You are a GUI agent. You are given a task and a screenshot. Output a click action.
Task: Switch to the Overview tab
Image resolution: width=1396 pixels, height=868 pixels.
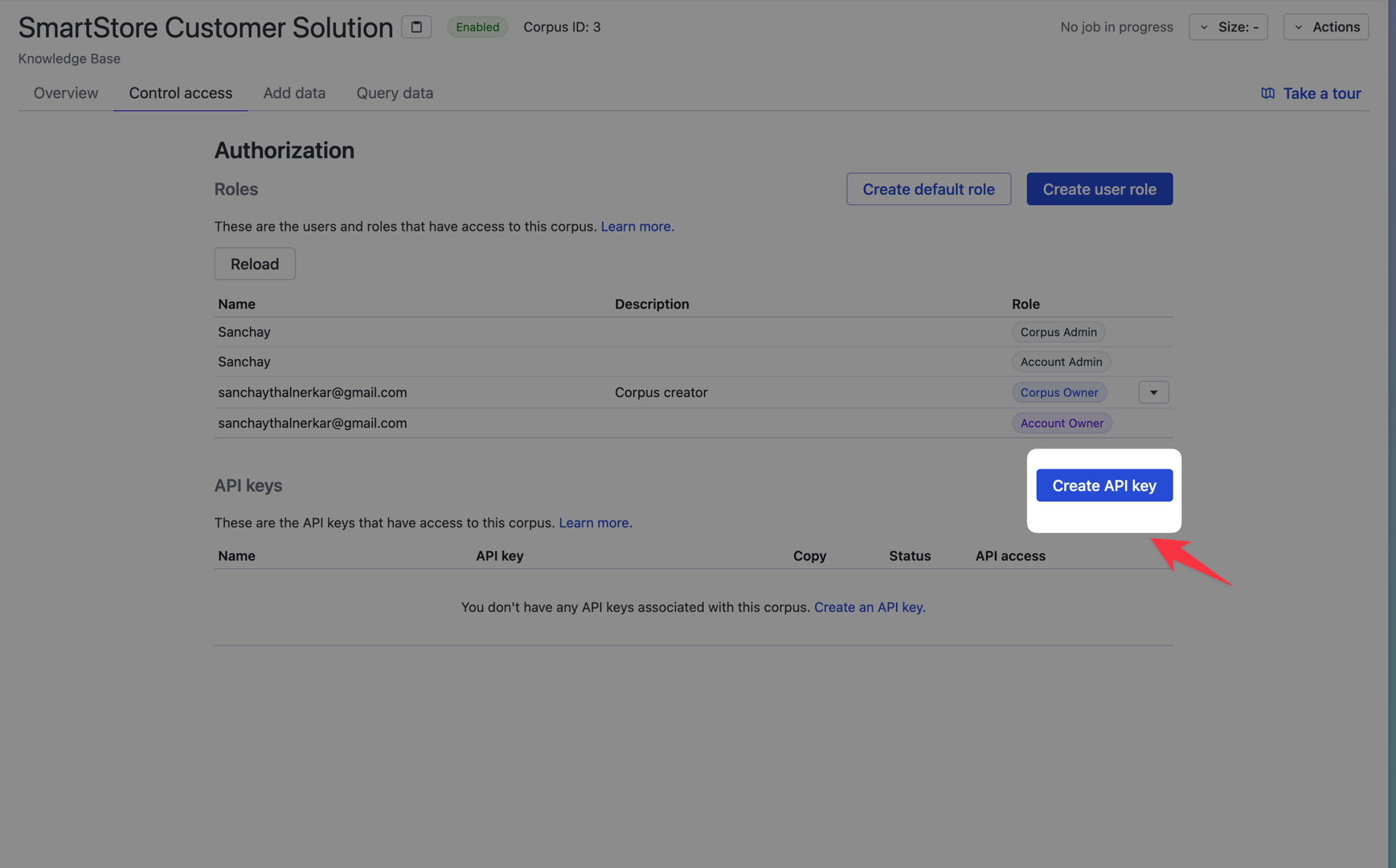[x=66, y=93]
